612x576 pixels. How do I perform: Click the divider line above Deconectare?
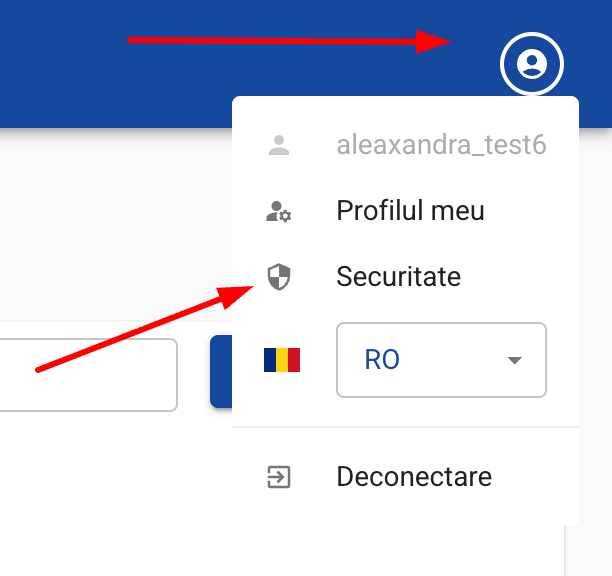coord(405,427)
